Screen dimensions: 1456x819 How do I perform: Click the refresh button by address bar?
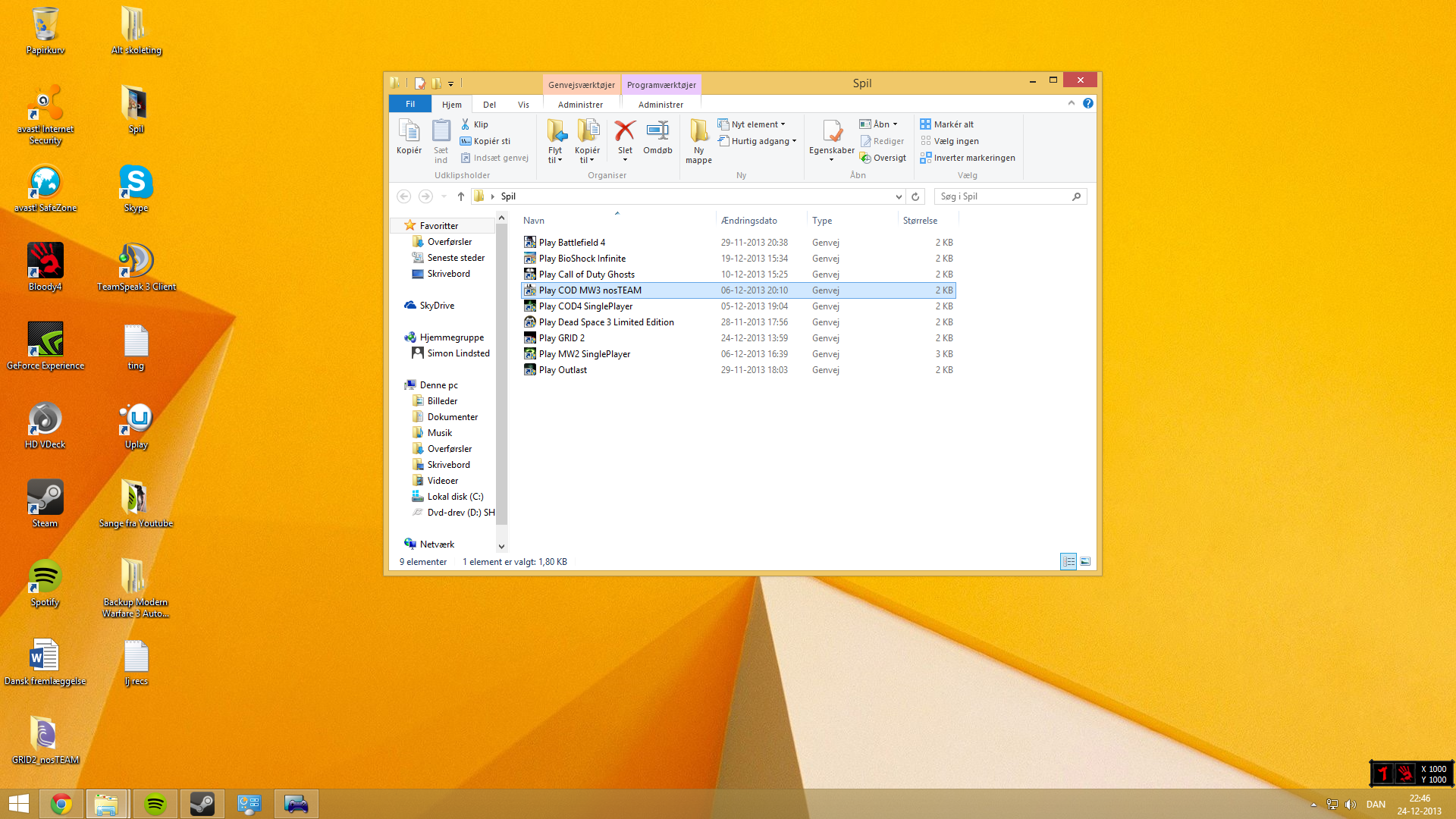915,196
